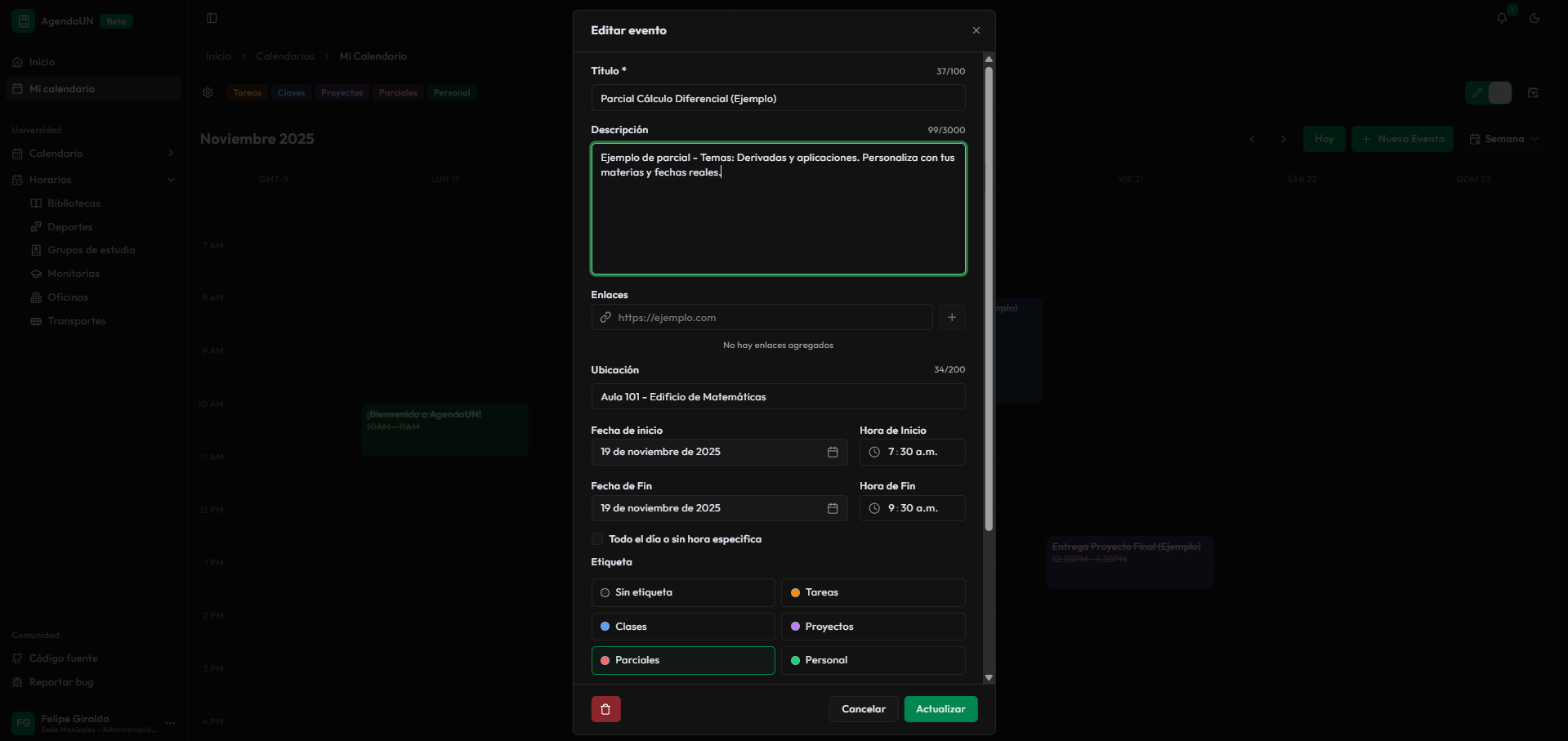1568x741 pixels.
Task: Select Sin etiqueta label option
Action: coord(683,592)
